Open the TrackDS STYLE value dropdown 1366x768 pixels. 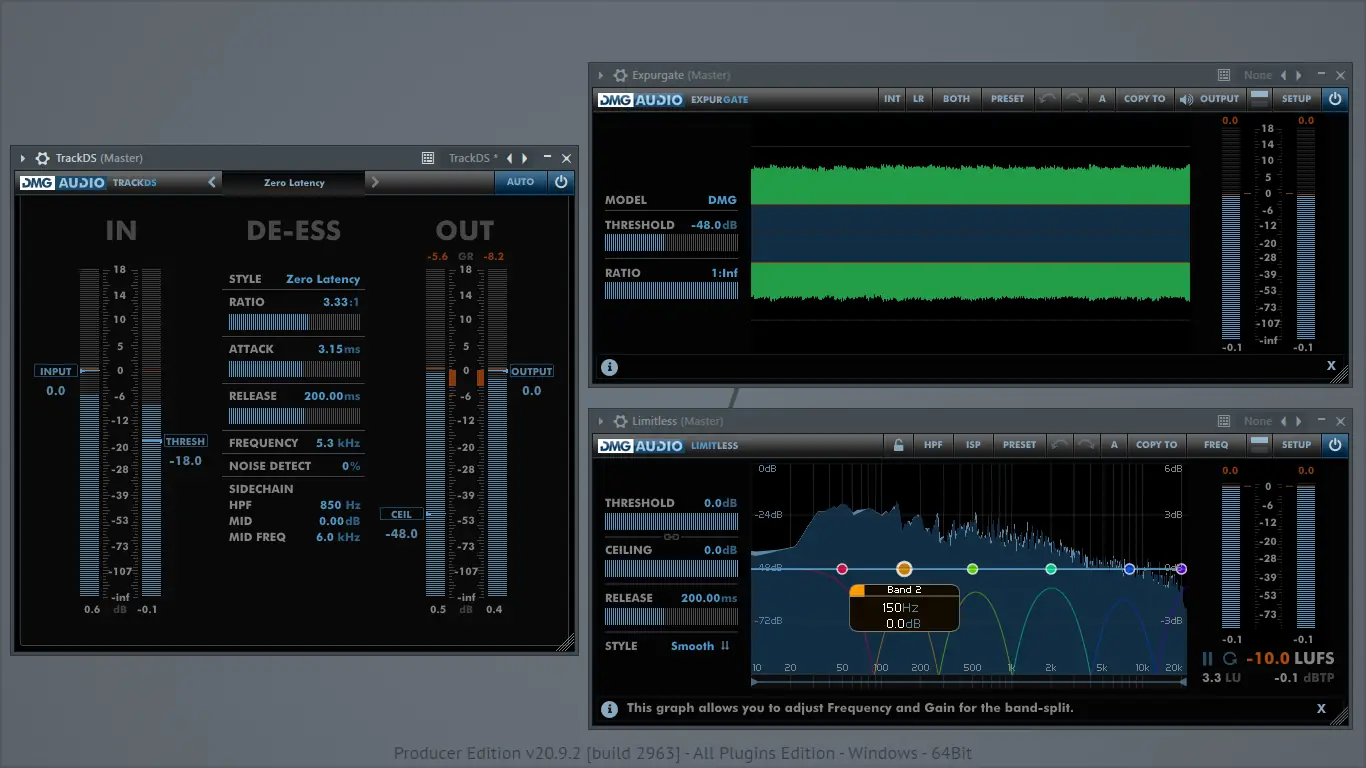click(x=323, y=280)
